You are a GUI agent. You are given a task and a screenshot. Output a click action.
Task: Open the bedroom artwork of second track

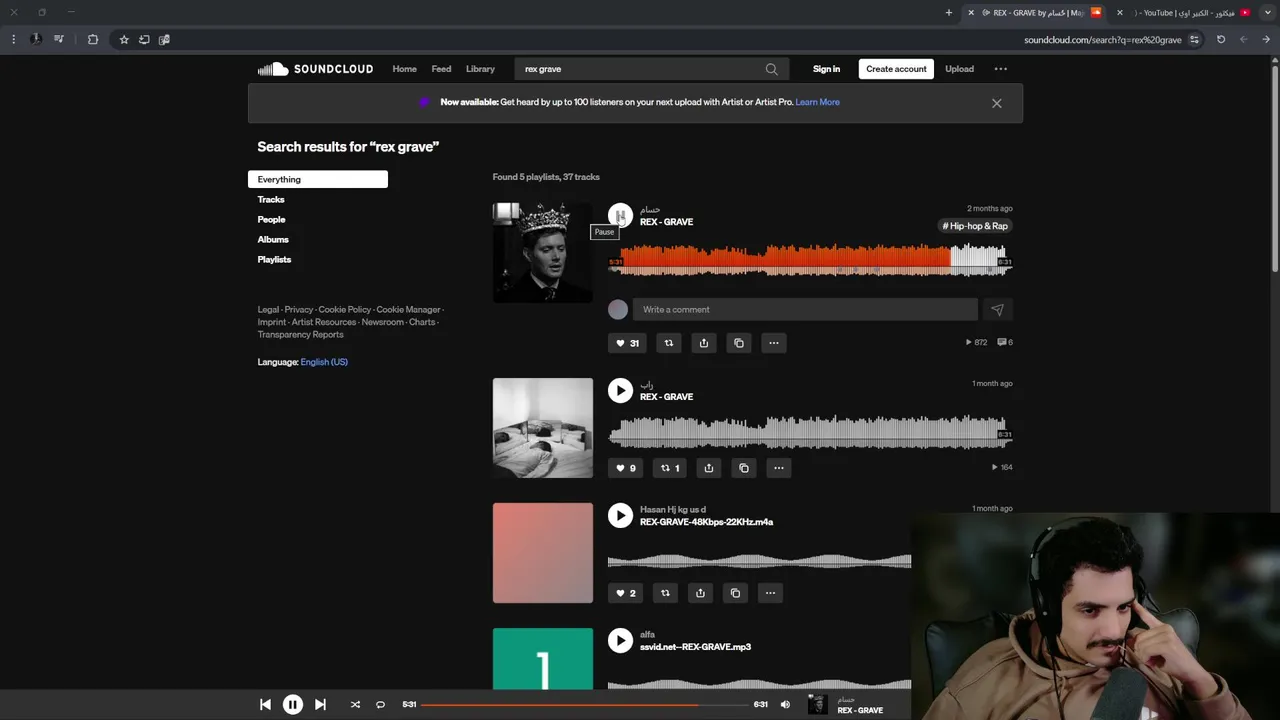[x=542, y=428]
